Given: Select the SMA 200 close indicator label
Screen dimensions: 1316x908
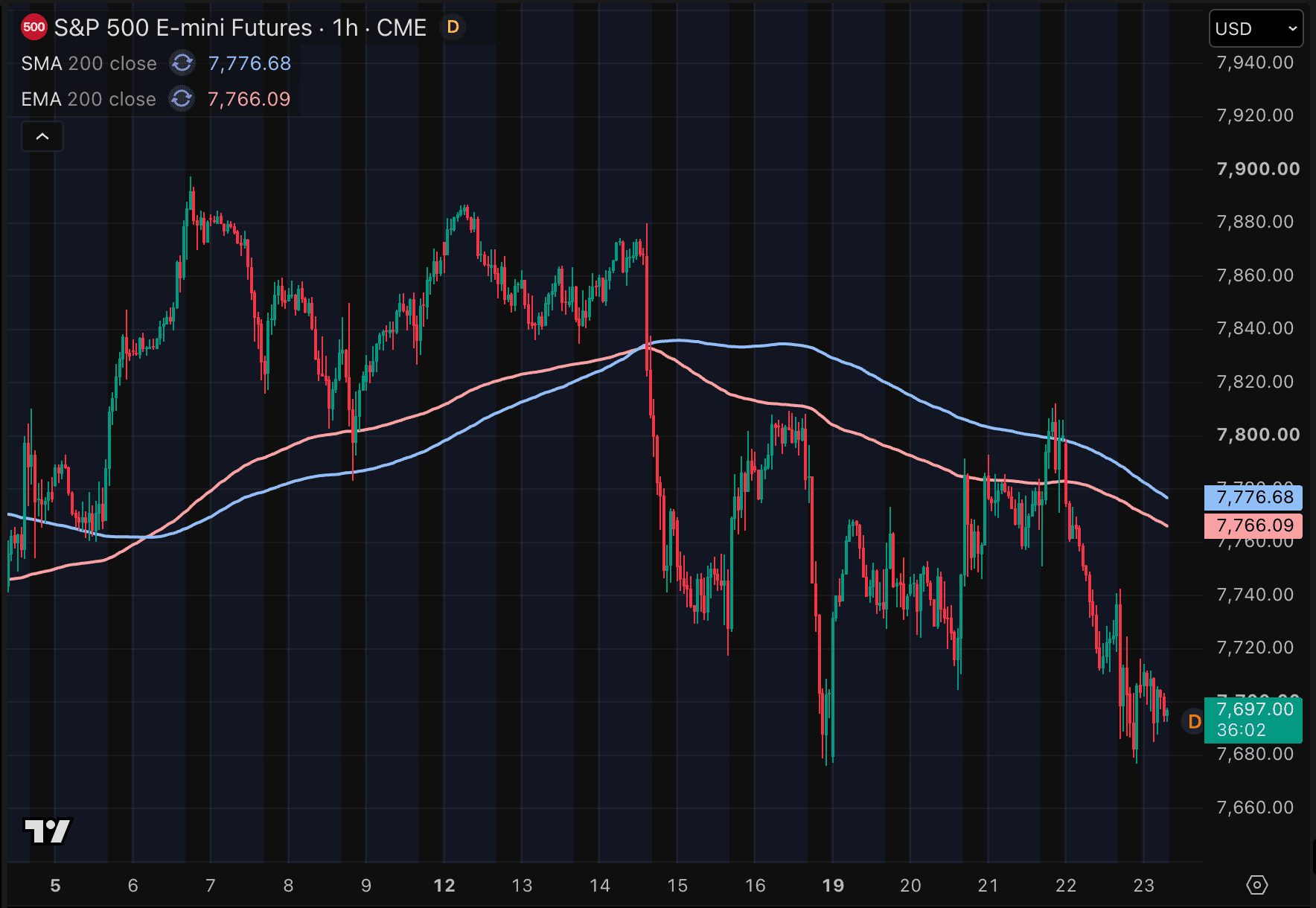Looking at the screenshot, I should [89, 63].
